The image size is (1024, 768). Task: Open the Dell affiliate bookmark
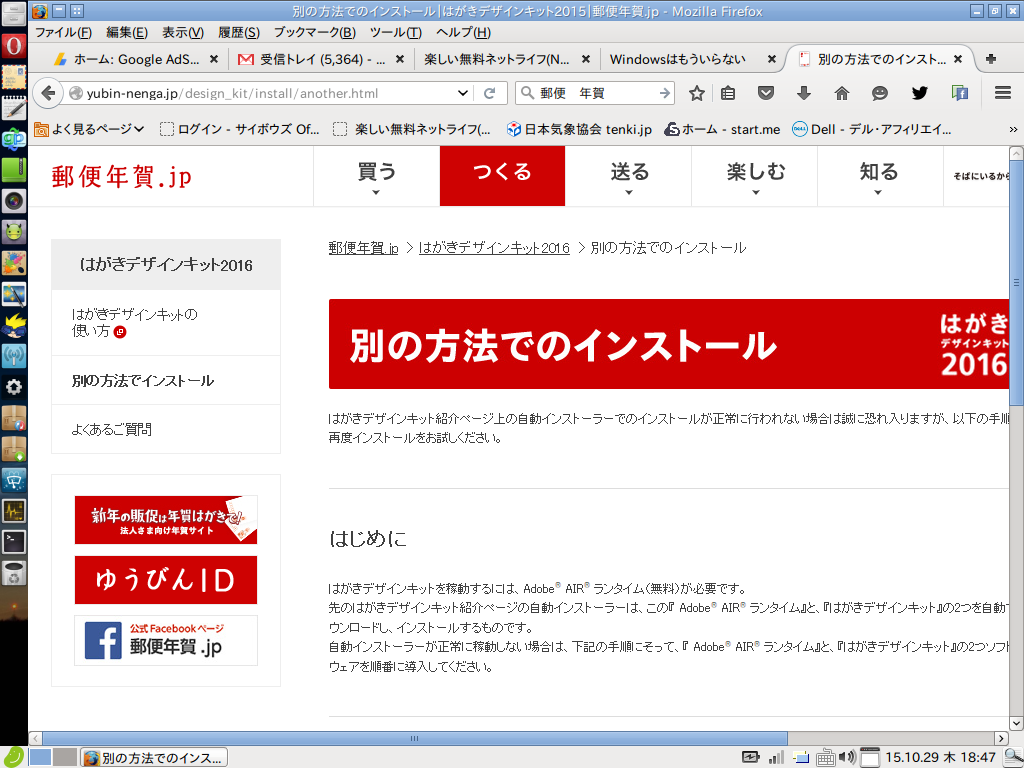(872, 129)
